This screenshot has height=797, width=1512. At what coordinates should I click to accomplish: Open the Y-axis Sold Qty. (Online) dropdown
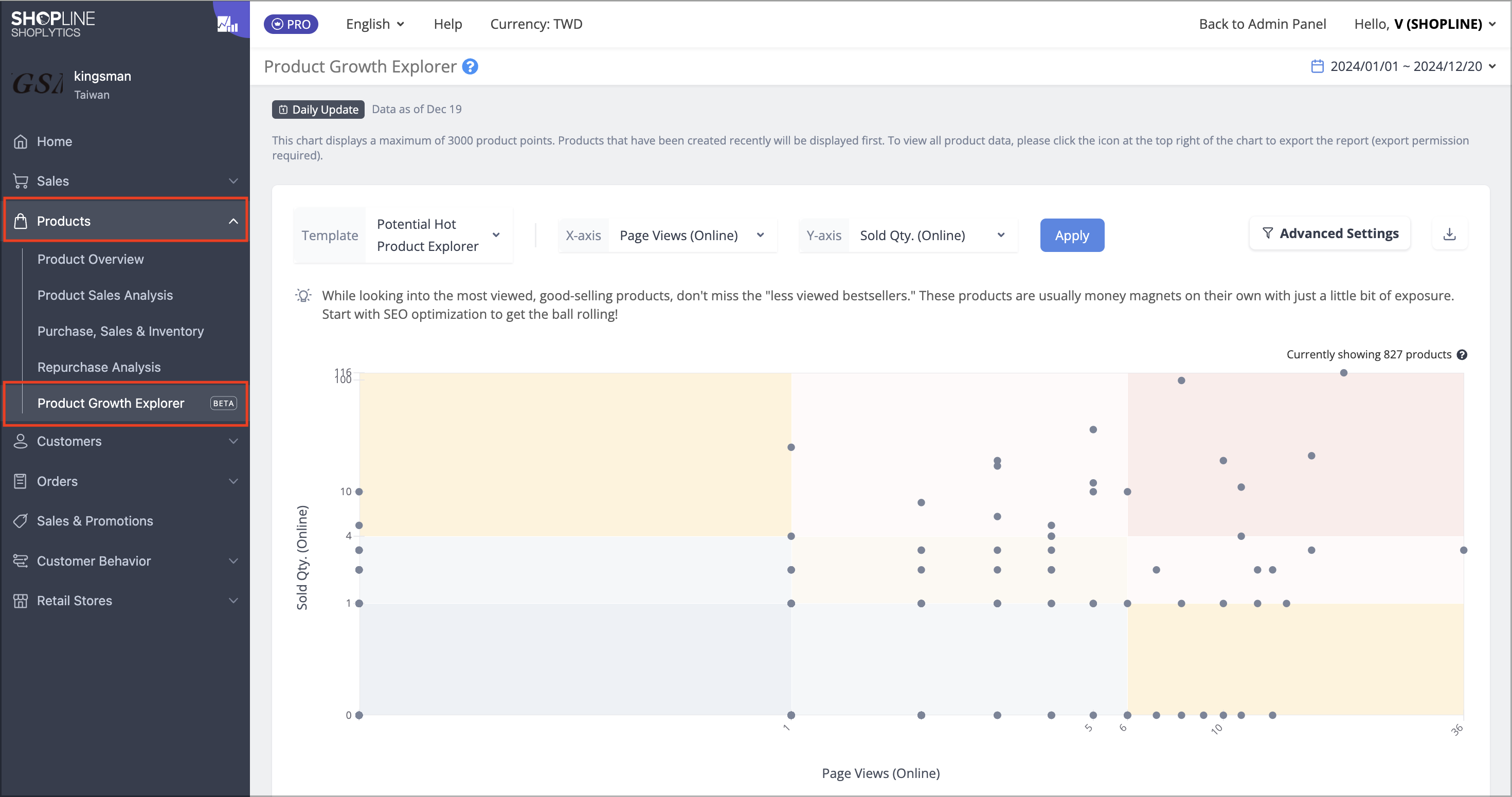click(908, 236)
